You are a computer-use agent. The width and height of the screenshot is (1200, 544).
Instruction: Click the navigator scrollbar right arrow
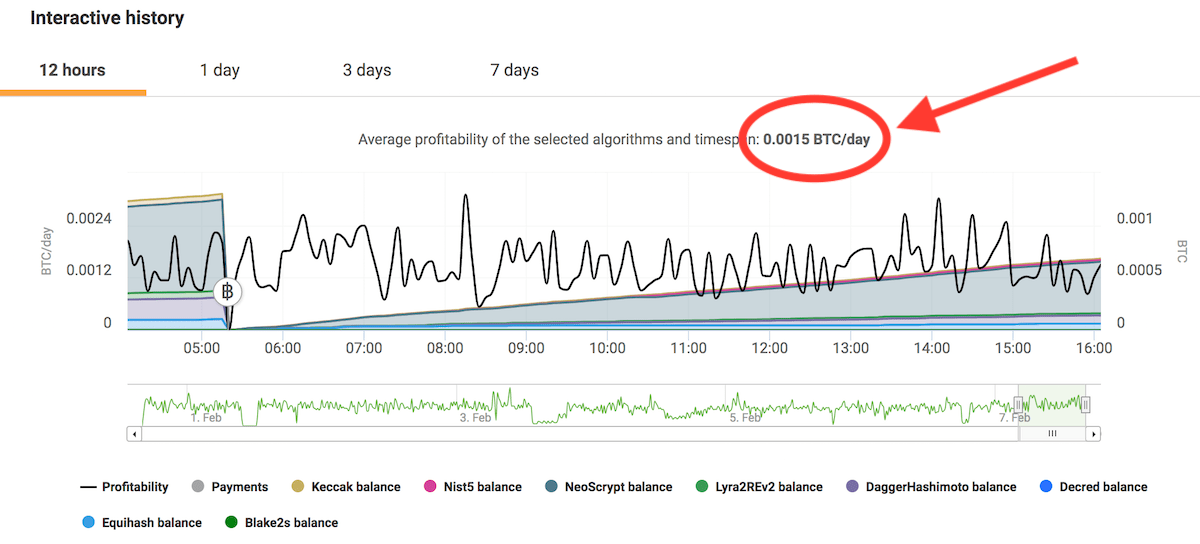pyautogui.click(x=1094, y=434)
